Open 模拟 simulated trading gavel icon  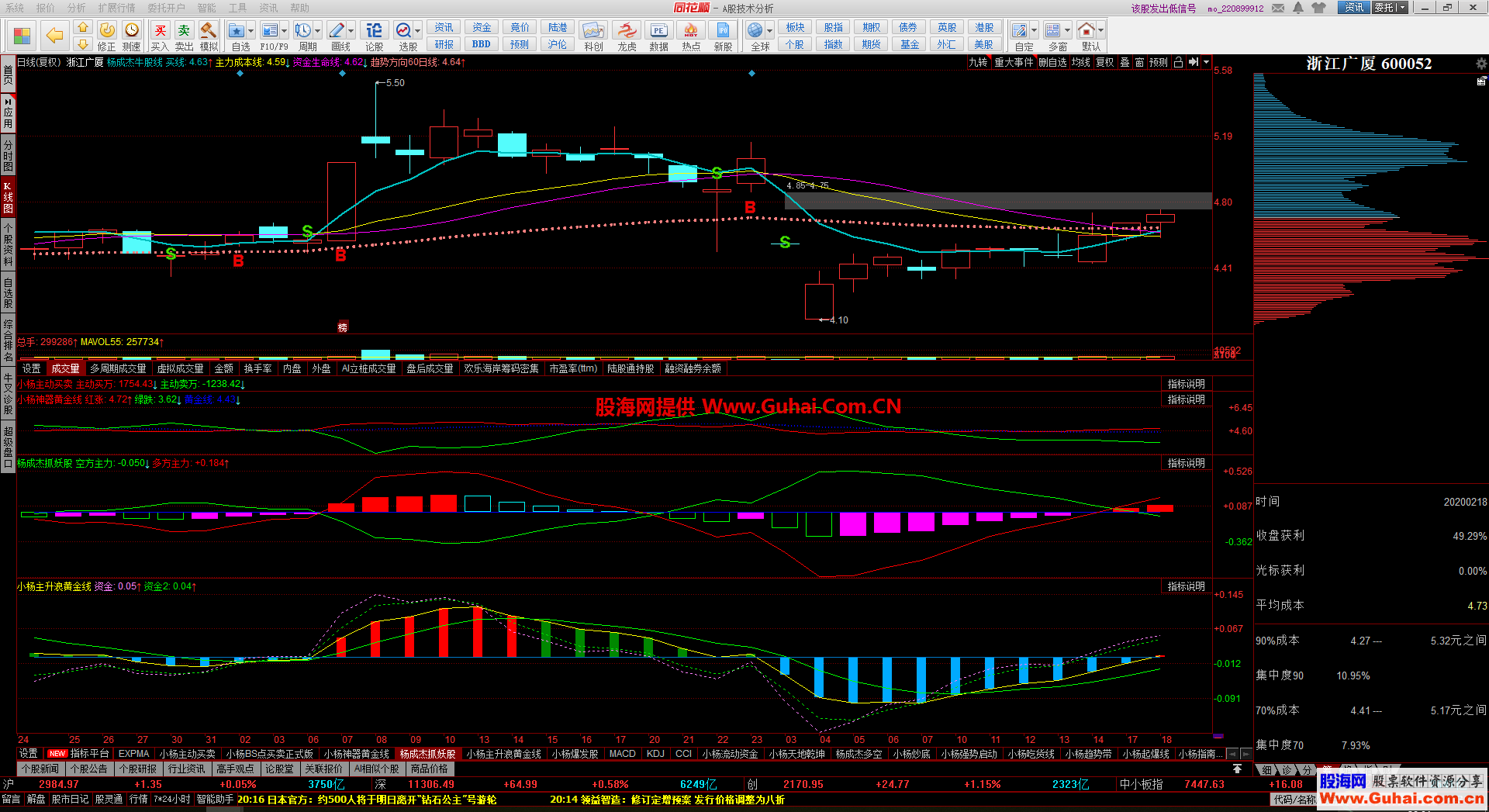[x=209, y=36]
